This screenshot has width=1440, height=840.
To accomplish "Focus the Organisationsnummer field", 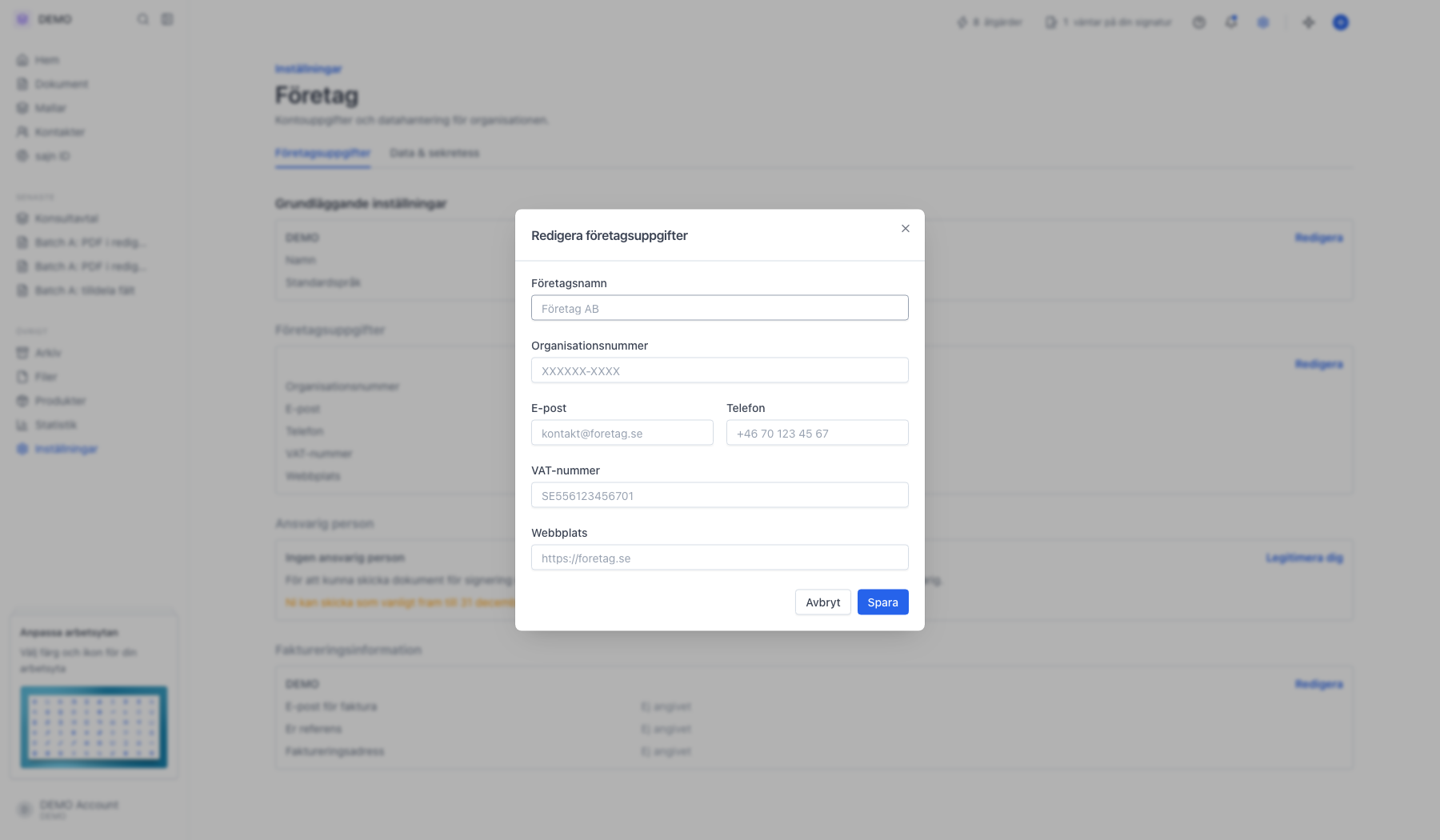I will point(720,370).
